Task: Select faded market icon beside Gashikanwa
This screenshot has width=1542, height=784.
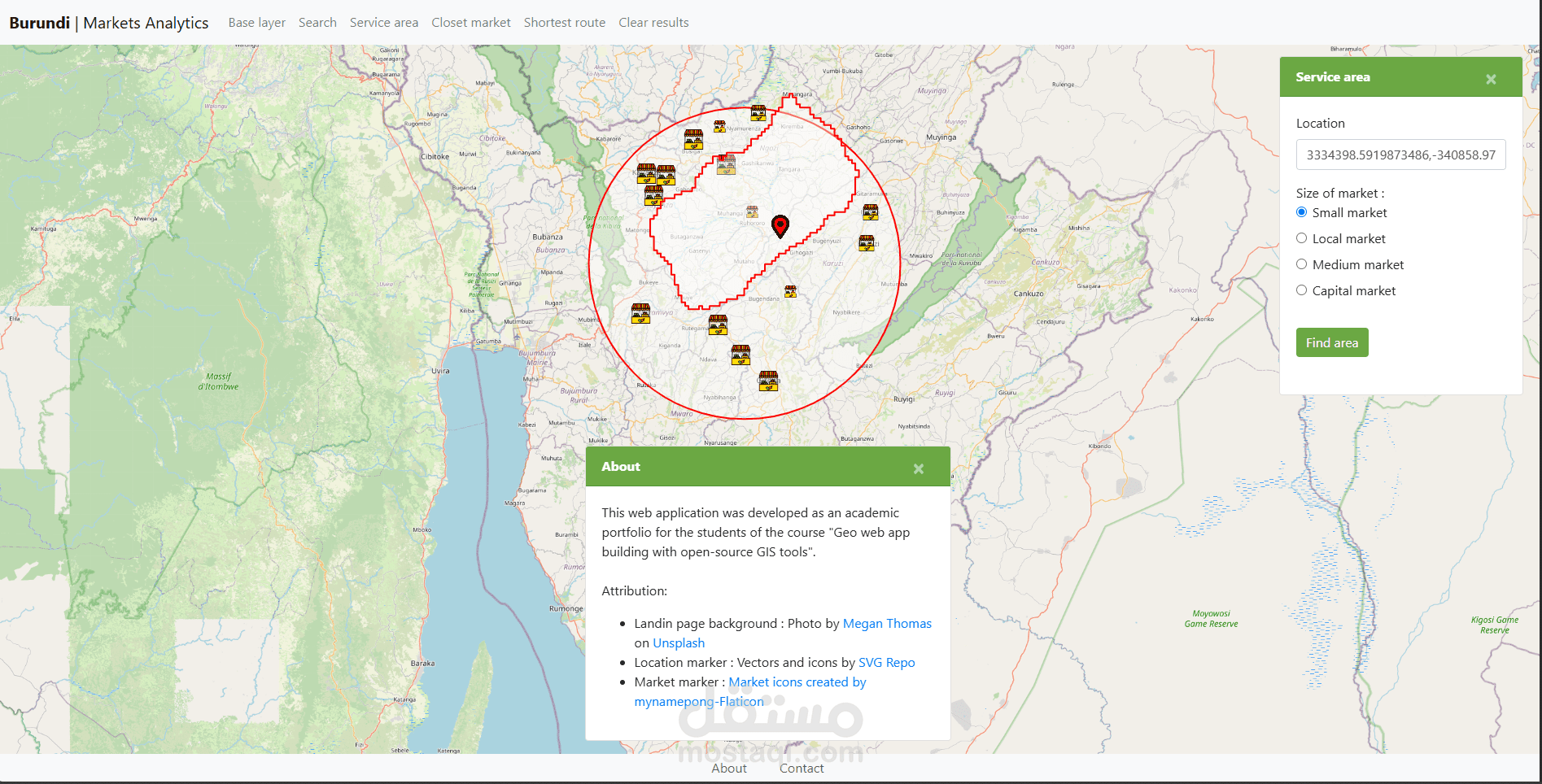Action: 726,164
